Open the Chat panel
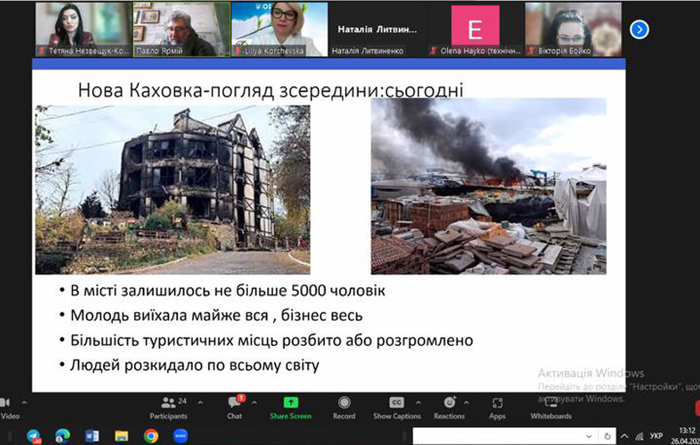 click(x=234, y=408)
